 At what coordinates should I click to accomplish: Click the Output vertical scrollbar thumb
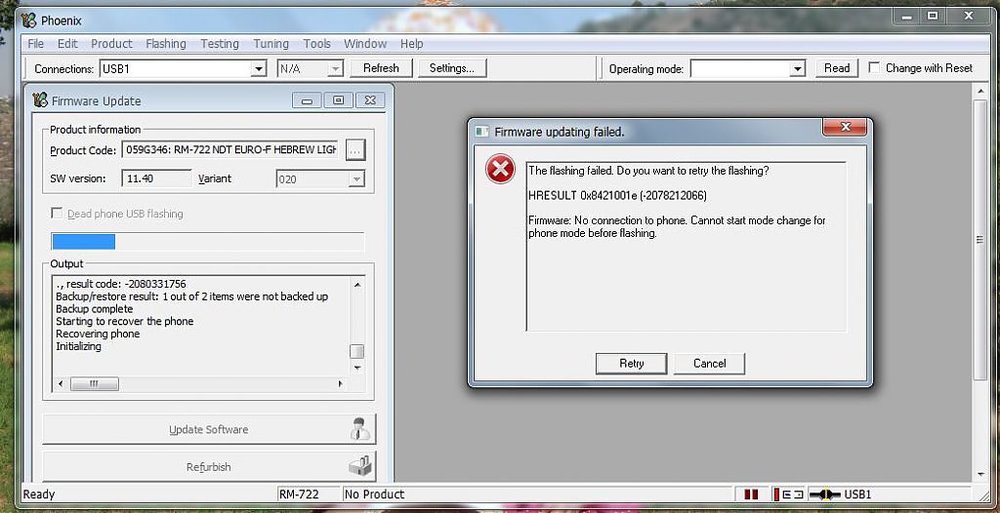pos(357,352)
